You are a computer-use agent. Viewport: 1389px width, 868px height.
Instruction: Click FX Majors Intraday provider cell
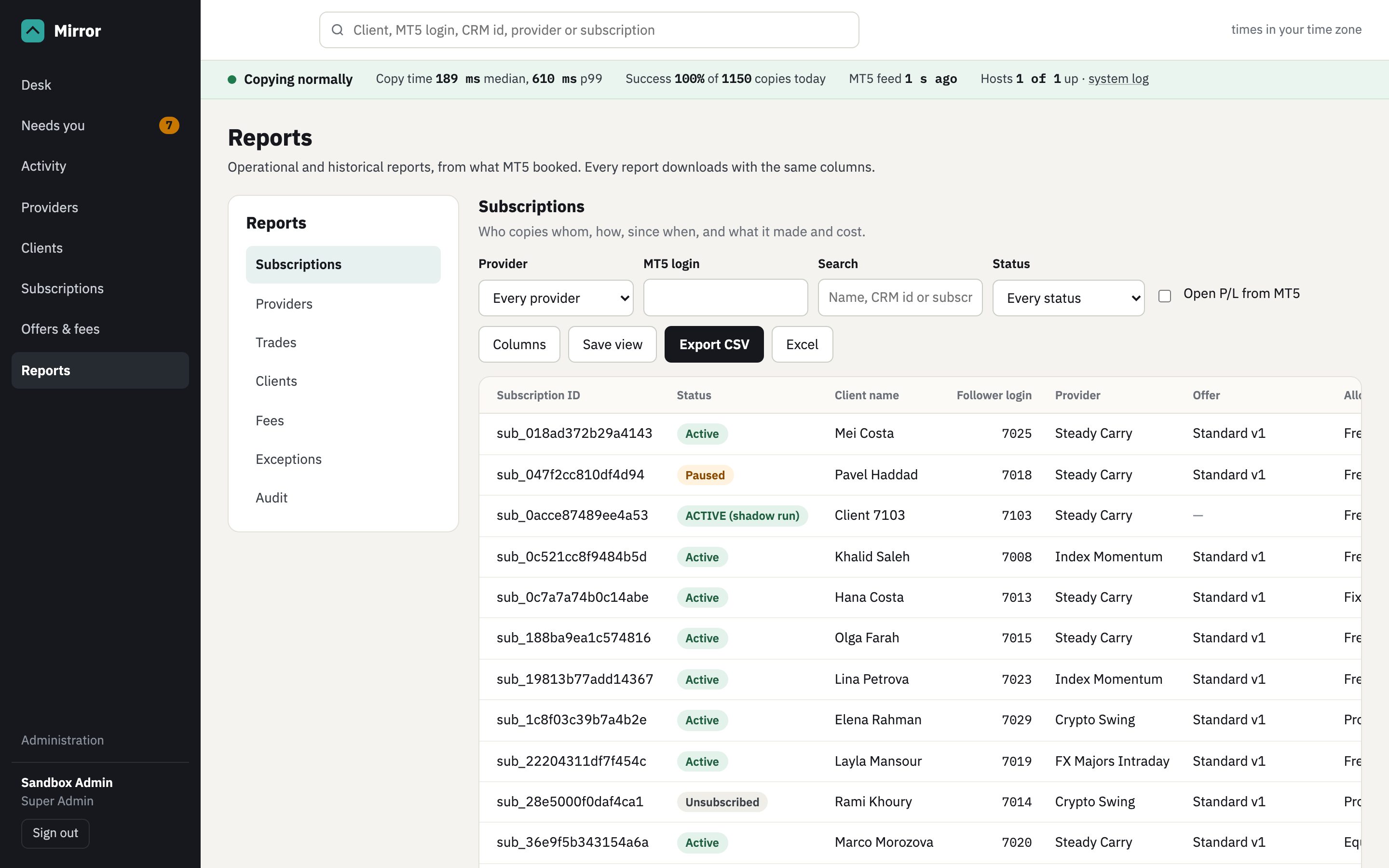(x=1112, y=761)
